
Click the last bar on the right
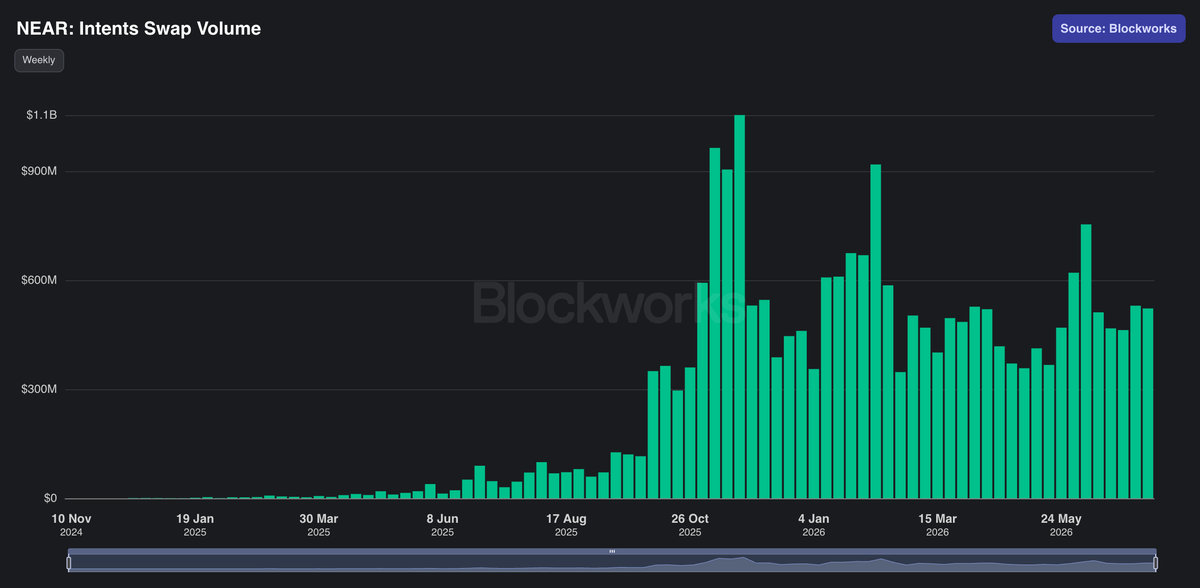click(1148, 403)
